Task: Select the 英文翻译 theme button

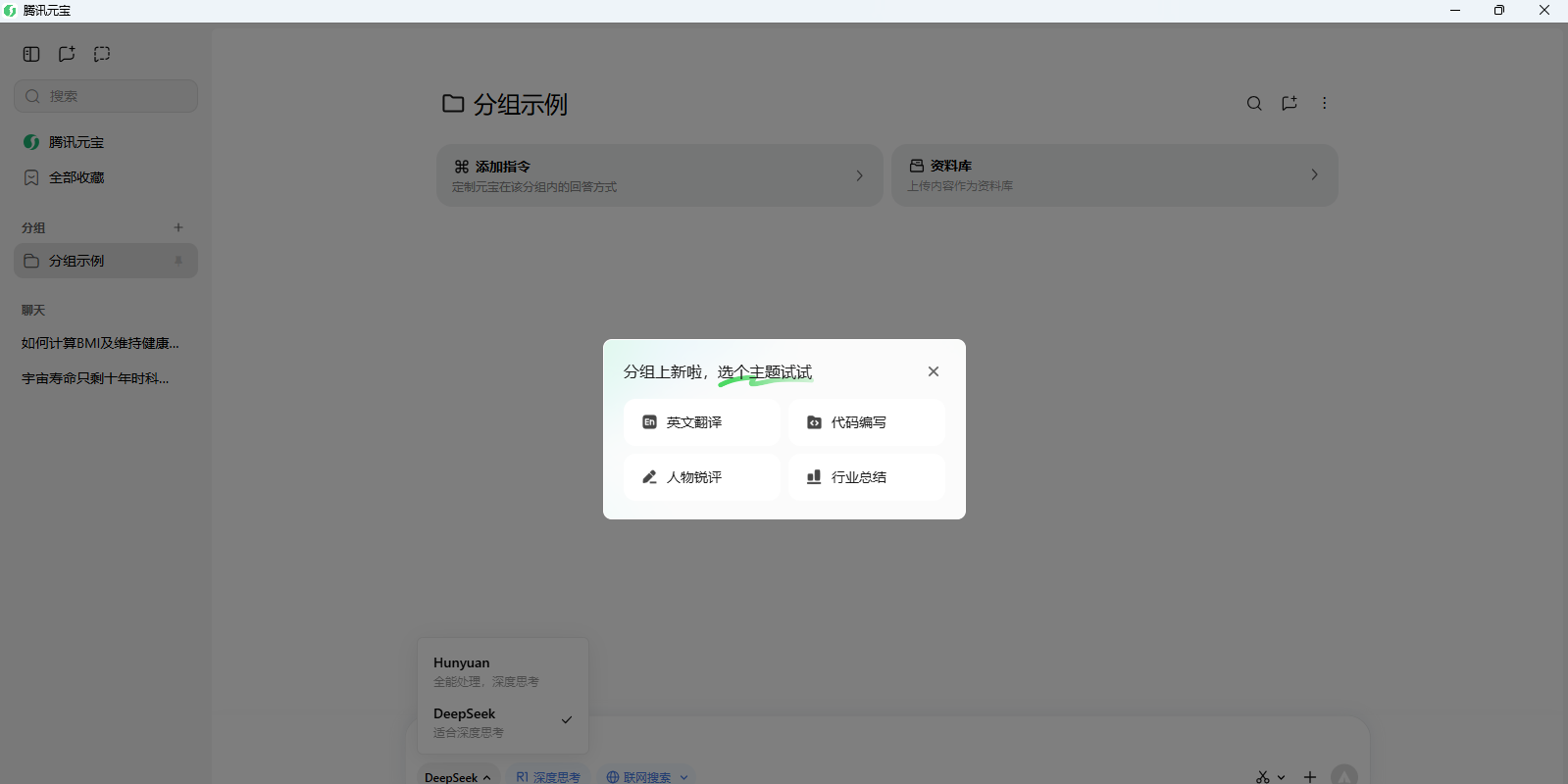Action: [702, 422]
